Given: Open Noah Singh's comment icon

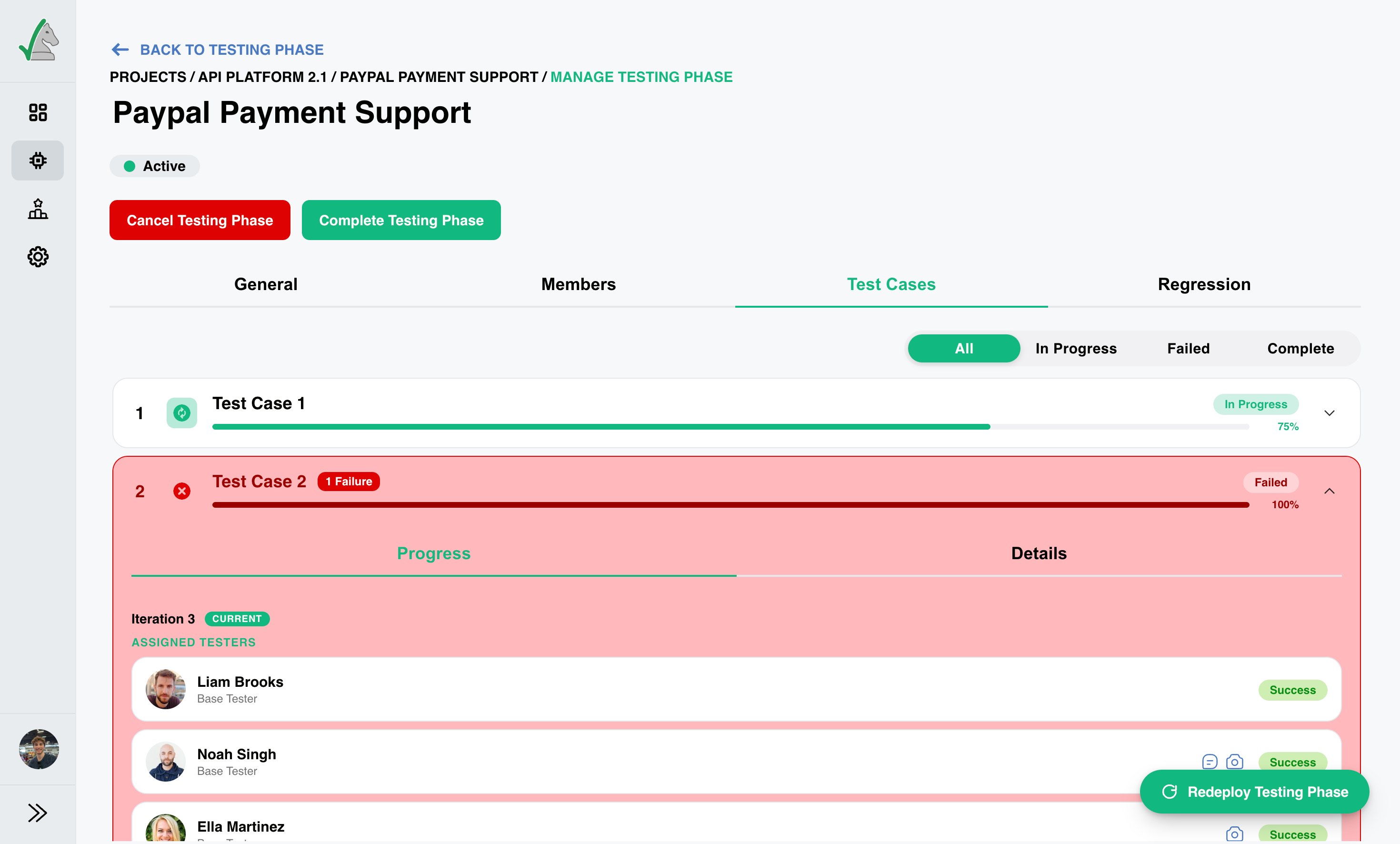Looking at the screenshot, I should 1210,762.
